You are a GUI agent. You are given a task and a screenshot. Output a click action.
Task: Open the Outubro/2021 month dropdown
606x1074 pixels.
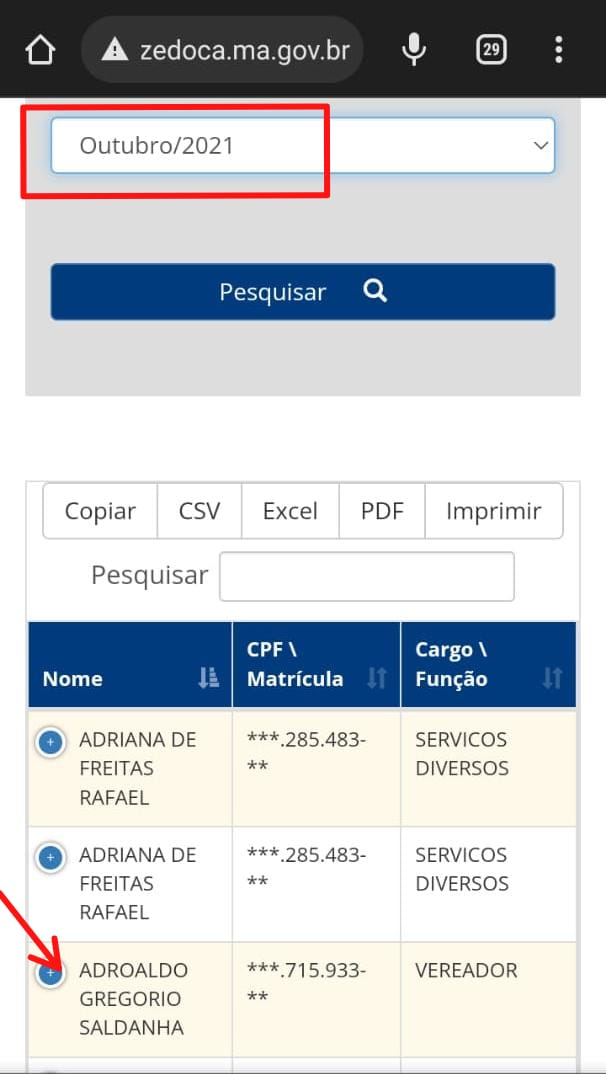coord(302,146)
